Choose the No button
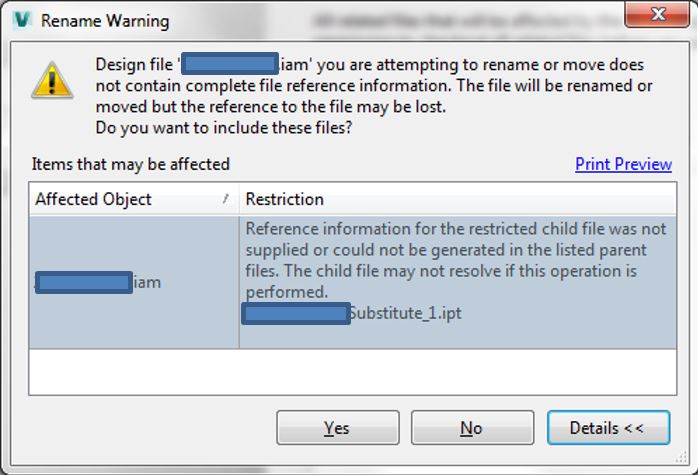 click(471, 428)
